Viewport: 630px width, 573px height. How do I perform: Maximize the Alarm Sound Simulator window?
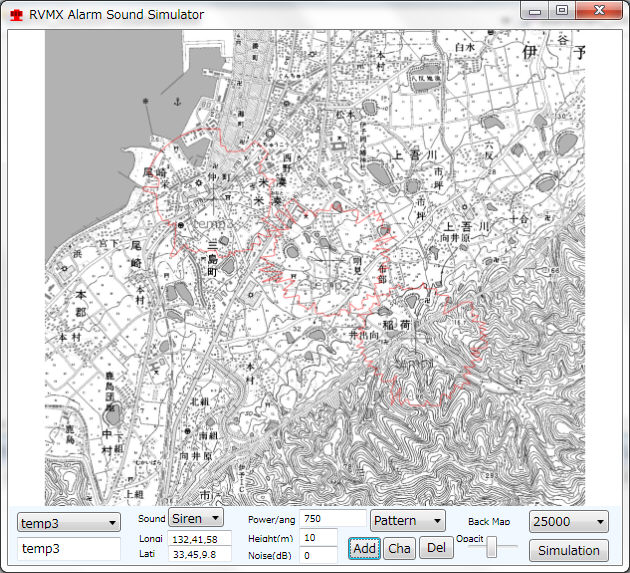click(x=562, y=11)
